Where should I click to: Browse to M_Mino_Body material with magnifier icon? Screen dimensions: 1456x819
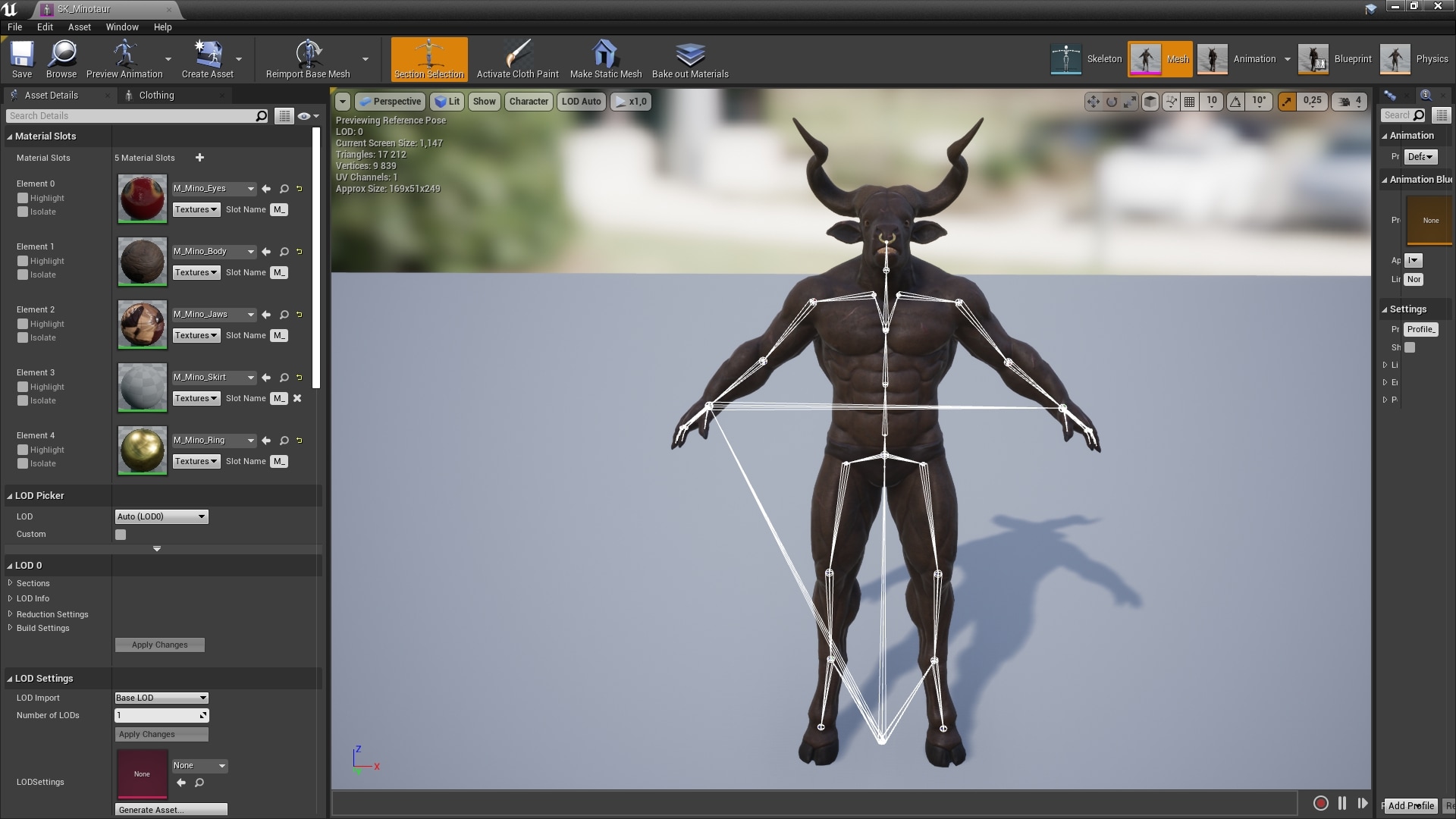(x=284, y=252)
